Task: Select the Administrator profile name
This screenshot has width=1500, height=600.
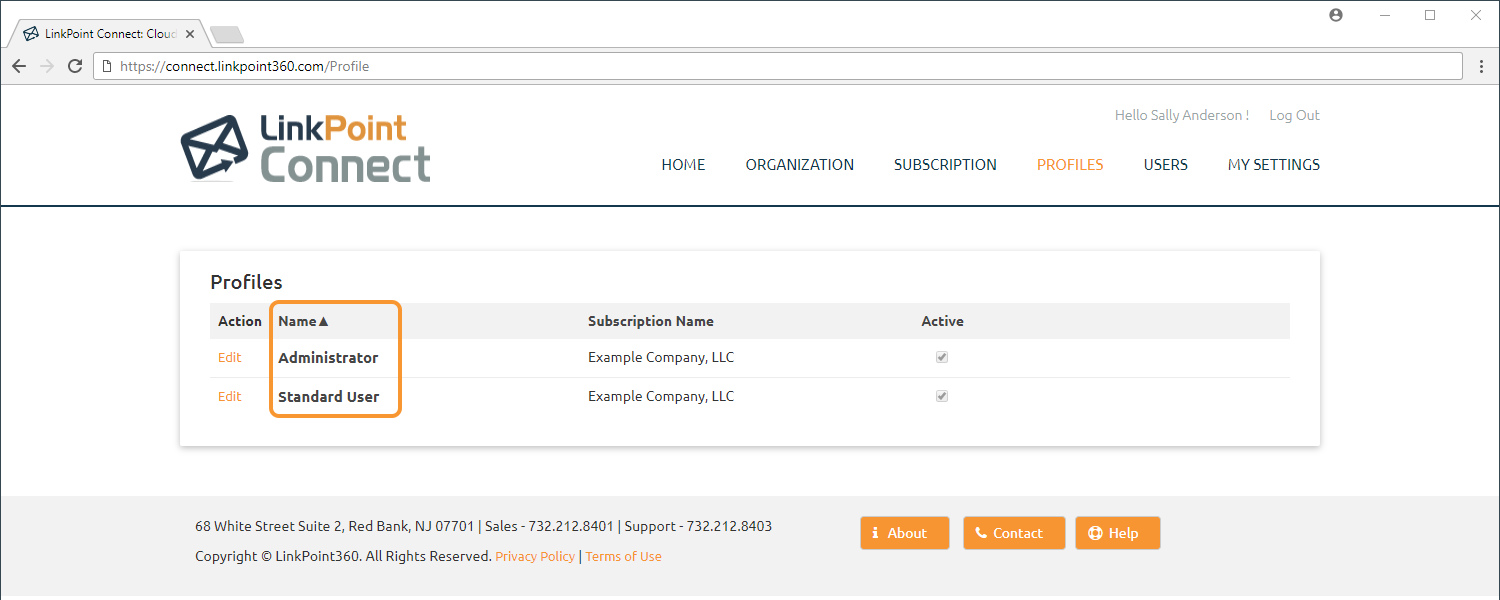Action: (x=328, y=357)
